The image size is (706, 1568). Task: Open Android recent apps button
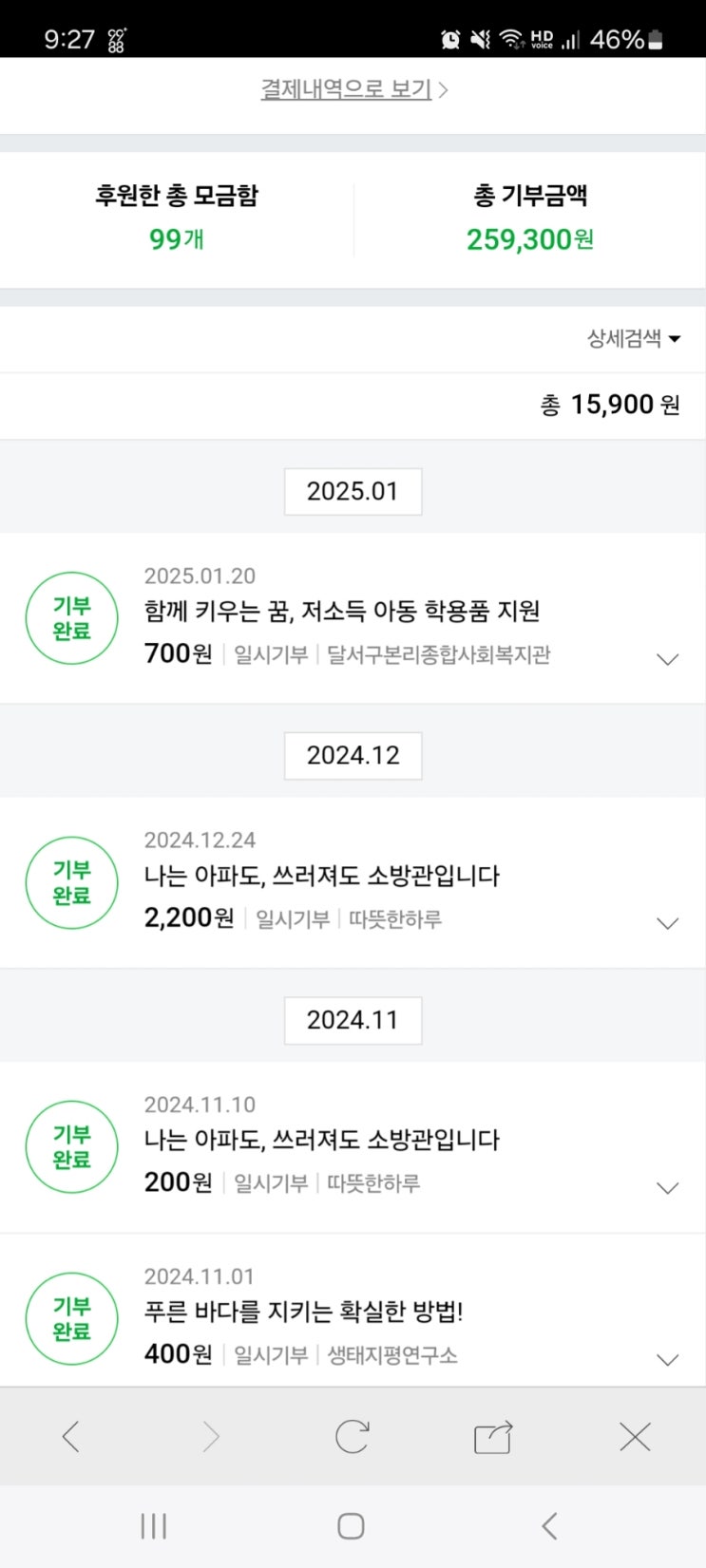coord(153,1526)
